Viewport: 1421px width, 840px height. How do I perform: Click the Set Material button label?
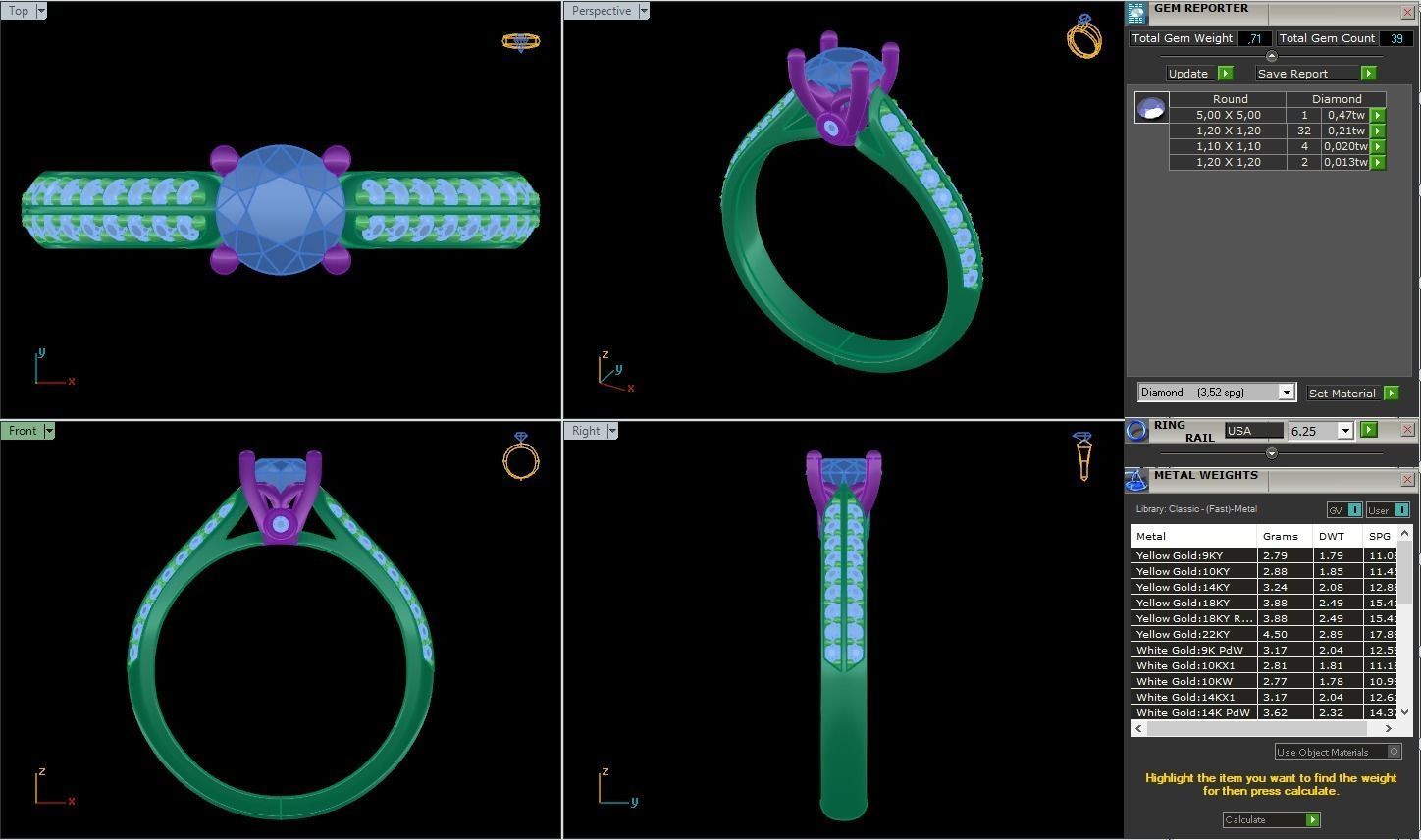point(1342,393)
